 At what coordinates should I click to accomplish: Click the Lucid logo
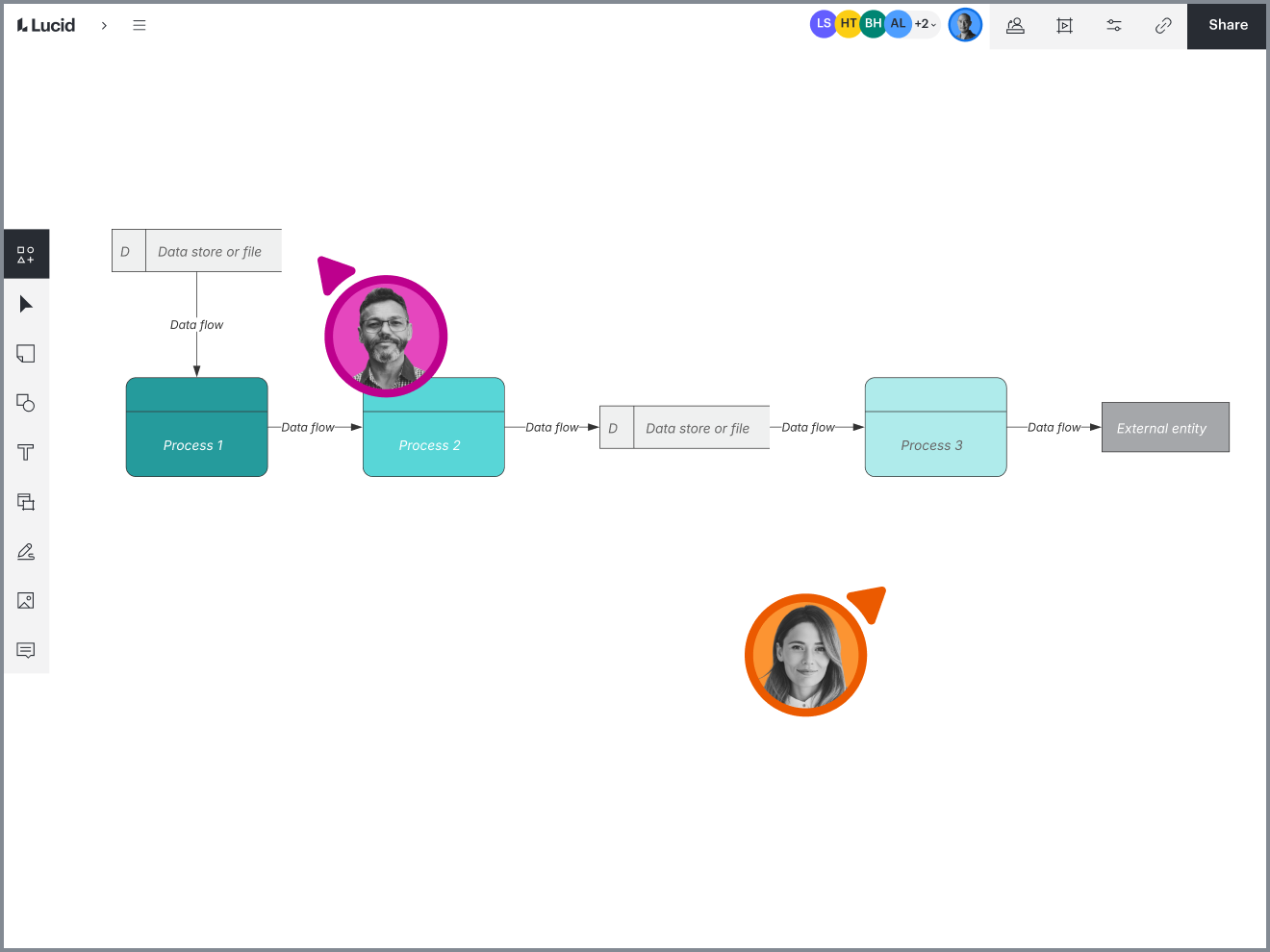46,25
